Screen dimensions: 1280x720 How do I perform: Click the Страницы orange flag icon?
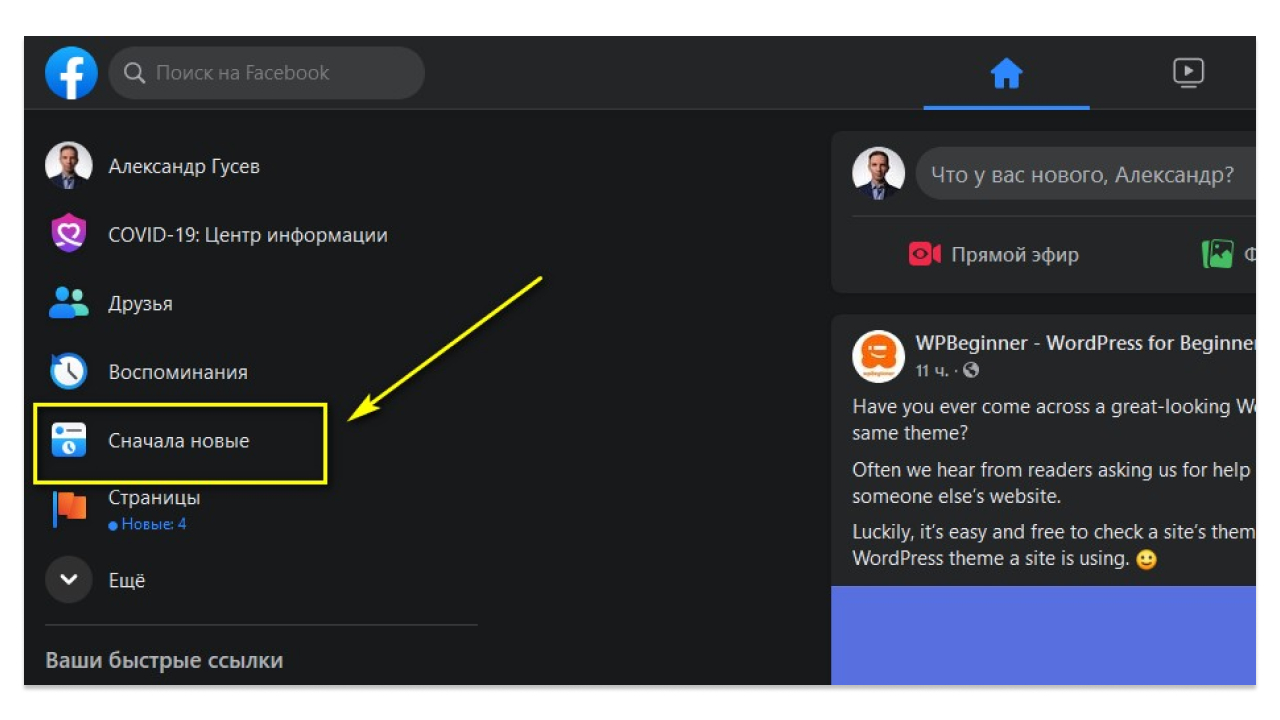[x=69, y=508]
